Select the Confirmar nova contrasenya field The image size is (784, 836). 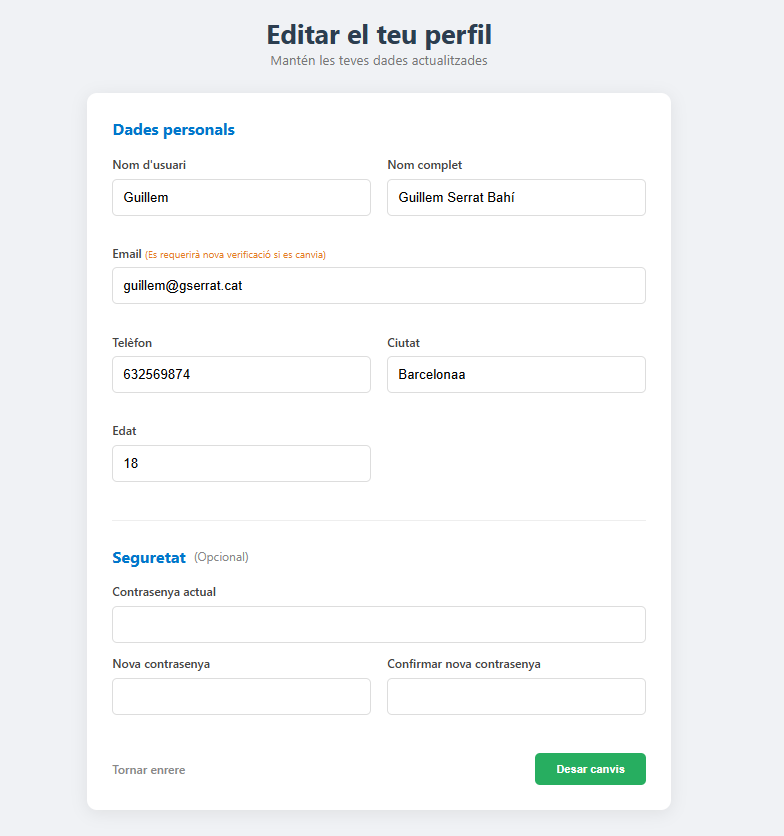[516, 696]
